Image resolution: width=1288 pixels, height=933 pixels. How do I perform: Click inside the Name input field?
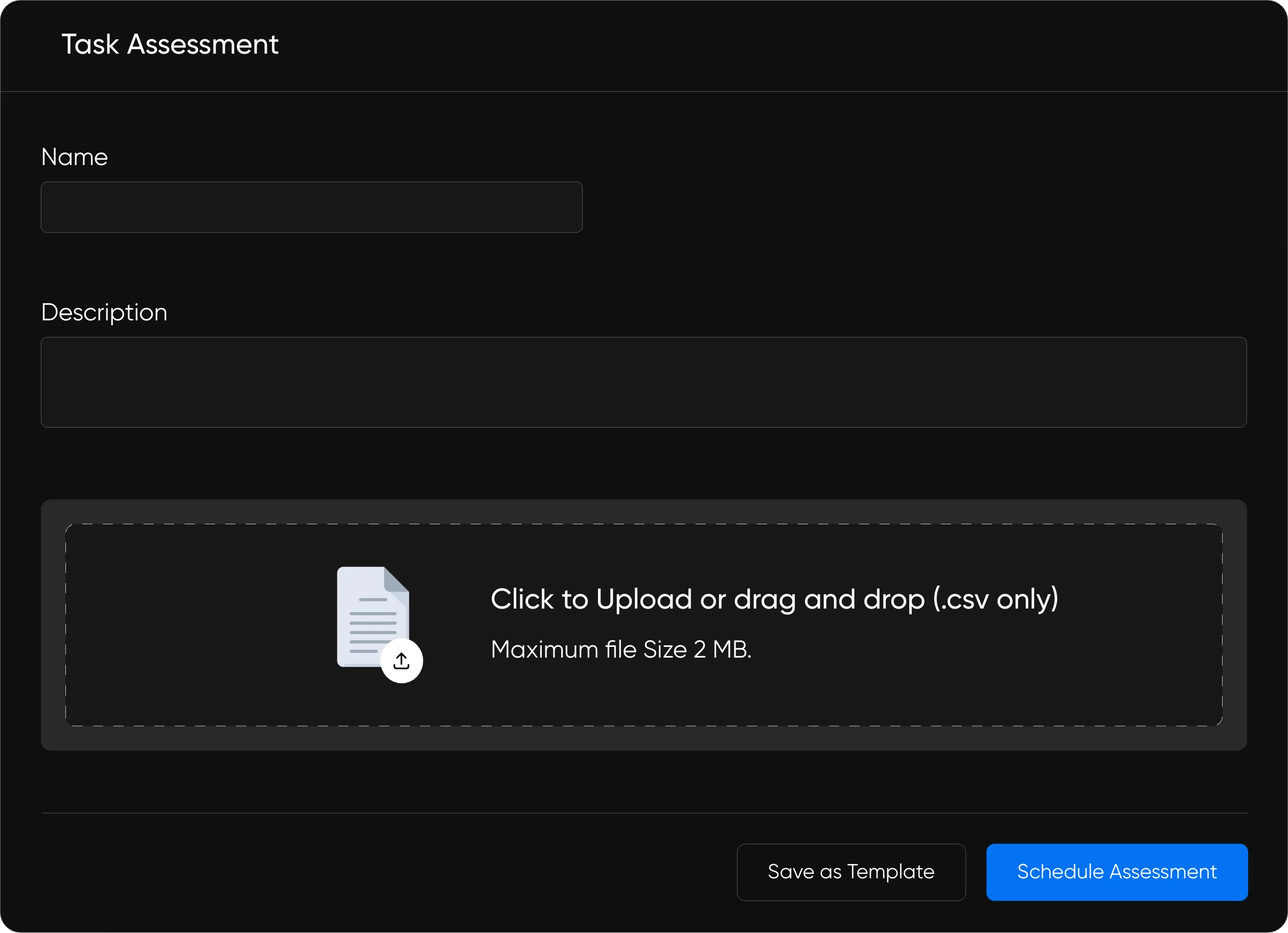[x=311, y=207]
